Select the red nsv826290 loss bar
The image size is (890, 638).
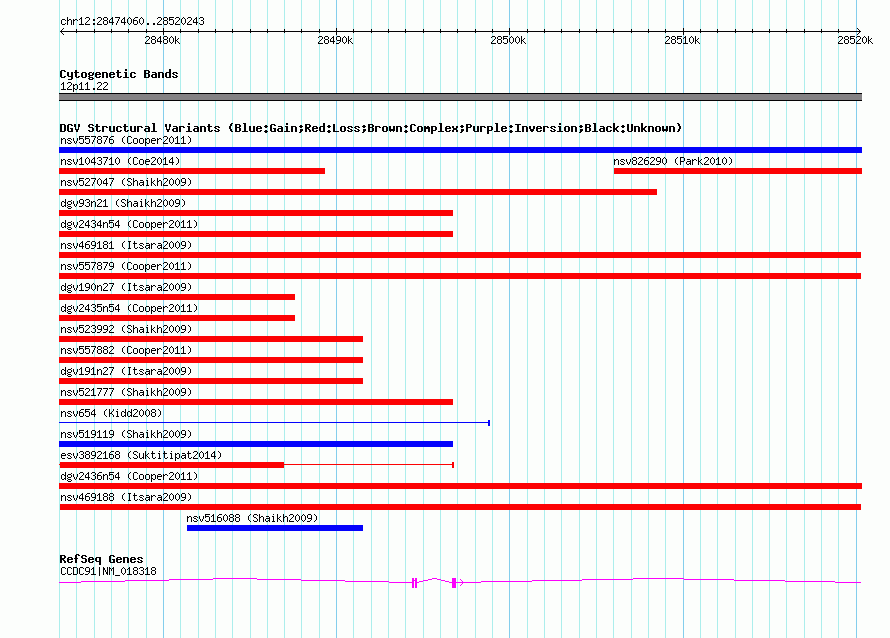tap(738, 171)
